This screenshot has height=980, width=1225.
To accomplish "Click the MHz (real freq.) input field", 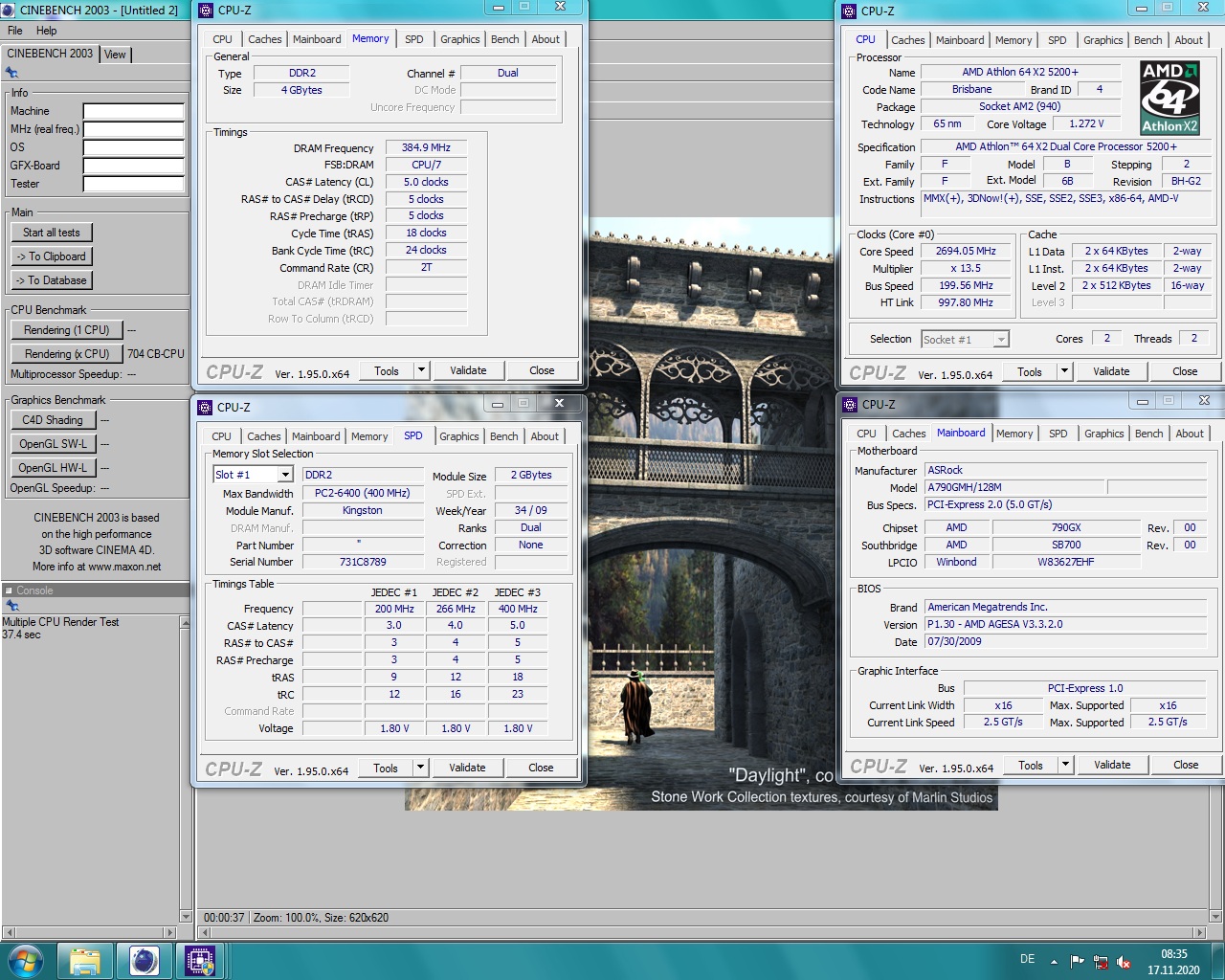I will point(133,129).
